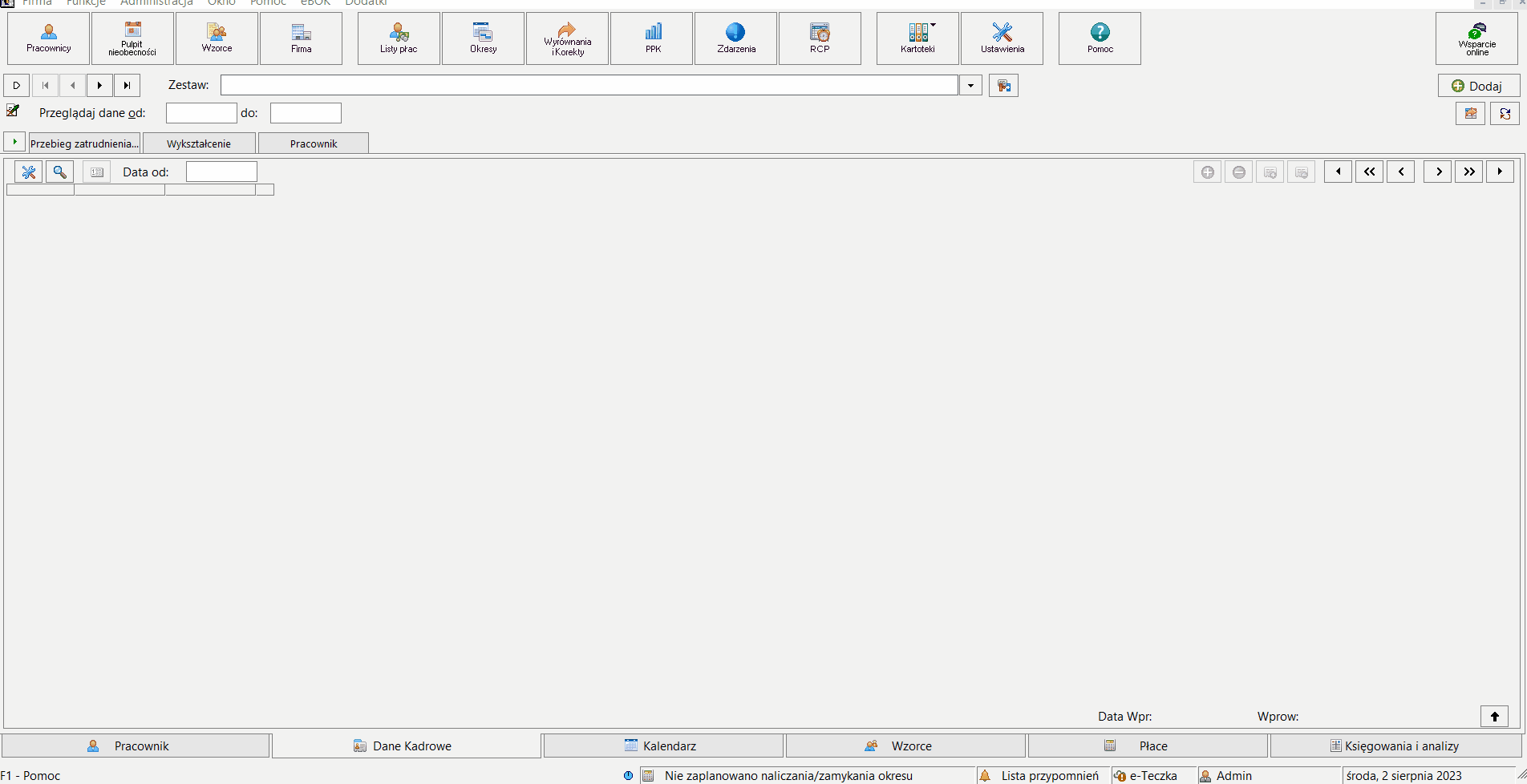
Task: Switch to Kalendarz tab
Action: pos(663,746)
